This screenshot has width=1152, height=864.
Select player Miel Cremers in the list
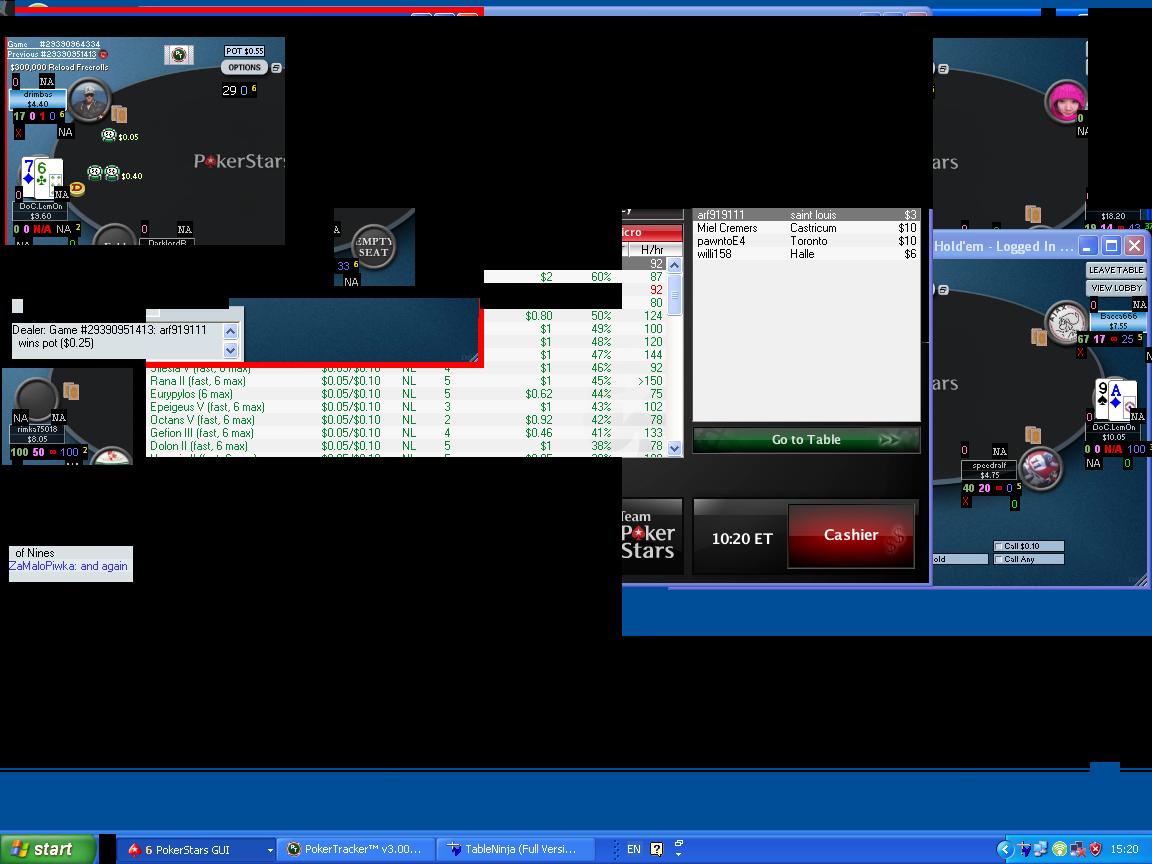[806, 228]
